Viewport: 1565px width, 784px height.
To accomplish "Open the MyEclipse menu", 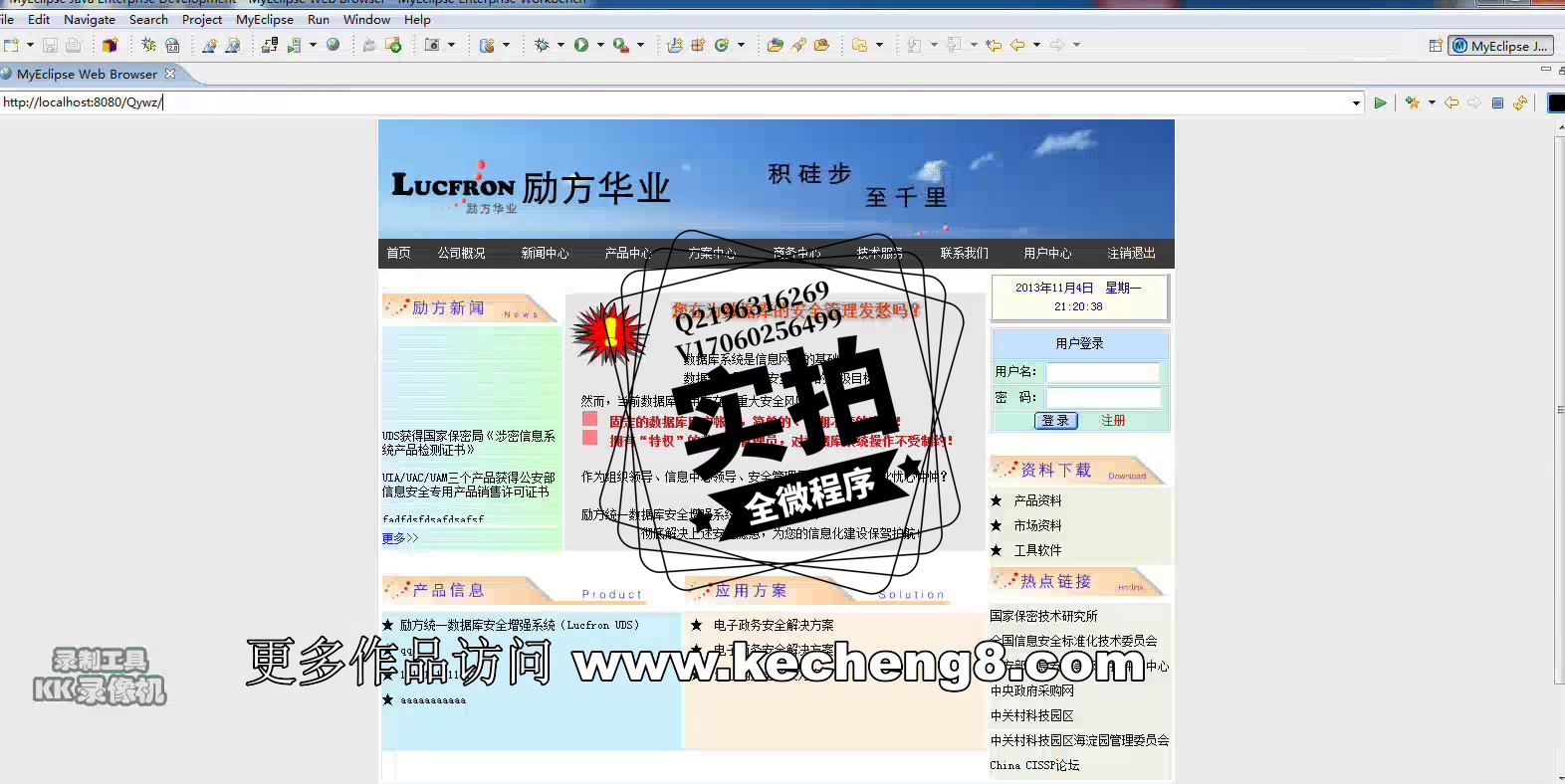I will 265,19.
